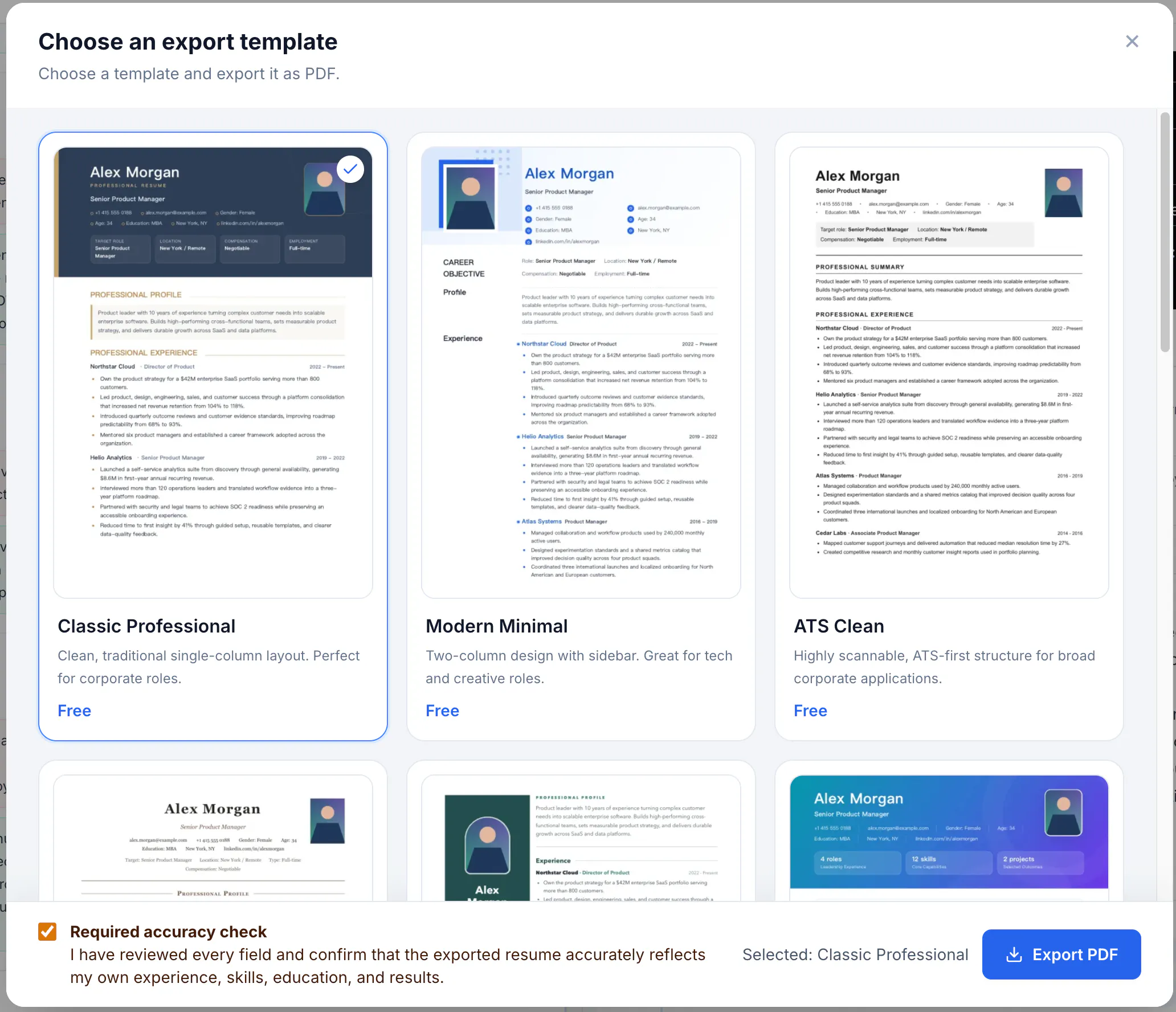Click the template list vertical scrollbar

(x=1165, y=232)
